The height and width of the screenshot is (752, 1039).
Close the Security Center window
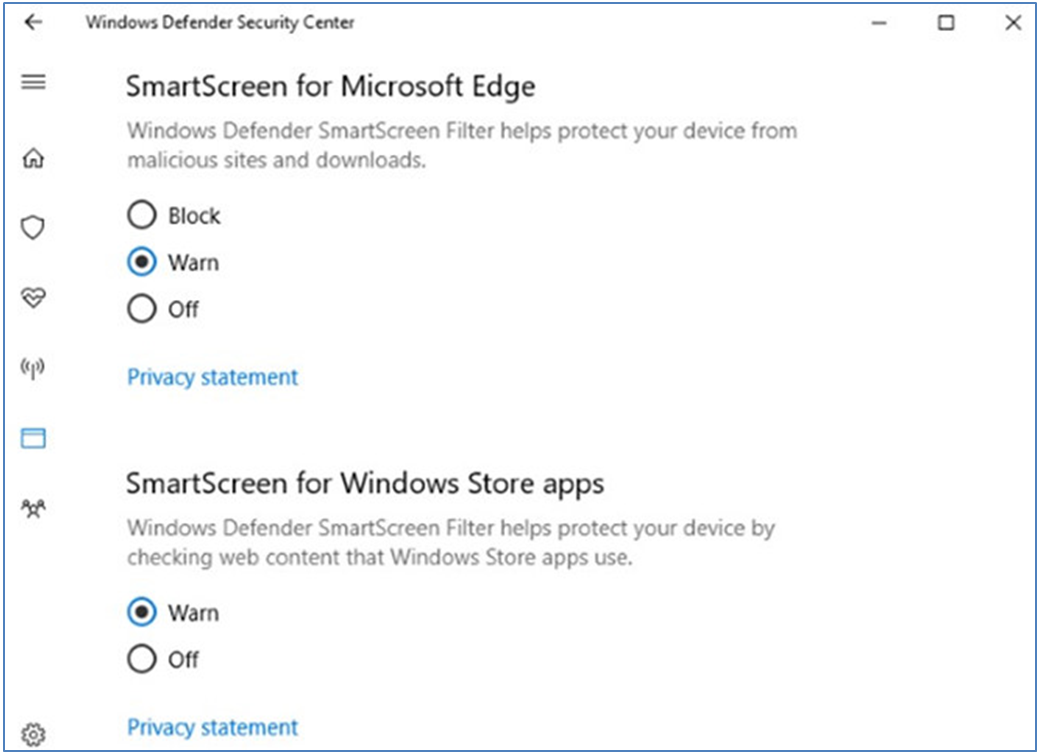click(x=1013, y=23)
